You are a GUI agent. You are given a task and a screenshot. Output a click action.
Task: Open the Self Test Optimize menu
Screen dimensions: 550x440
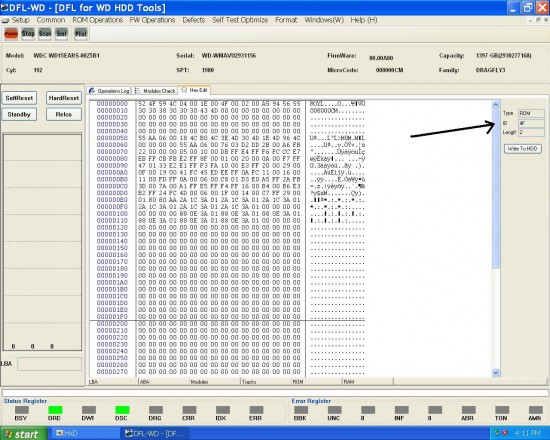point(240,20)
